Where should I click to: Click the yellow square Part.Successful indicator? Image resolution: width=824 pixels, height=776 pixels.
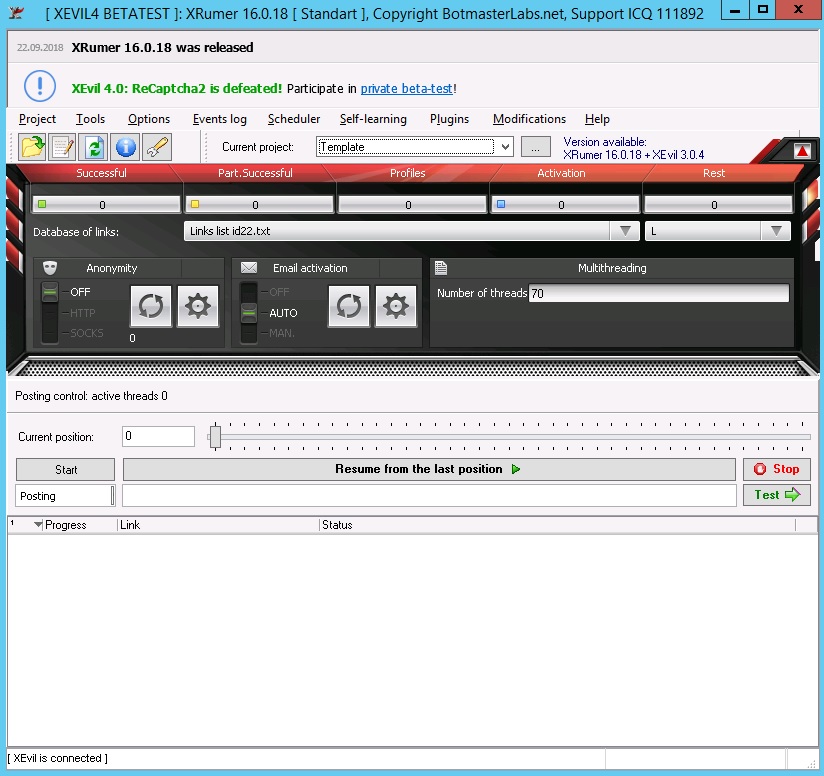coord(195,204)
